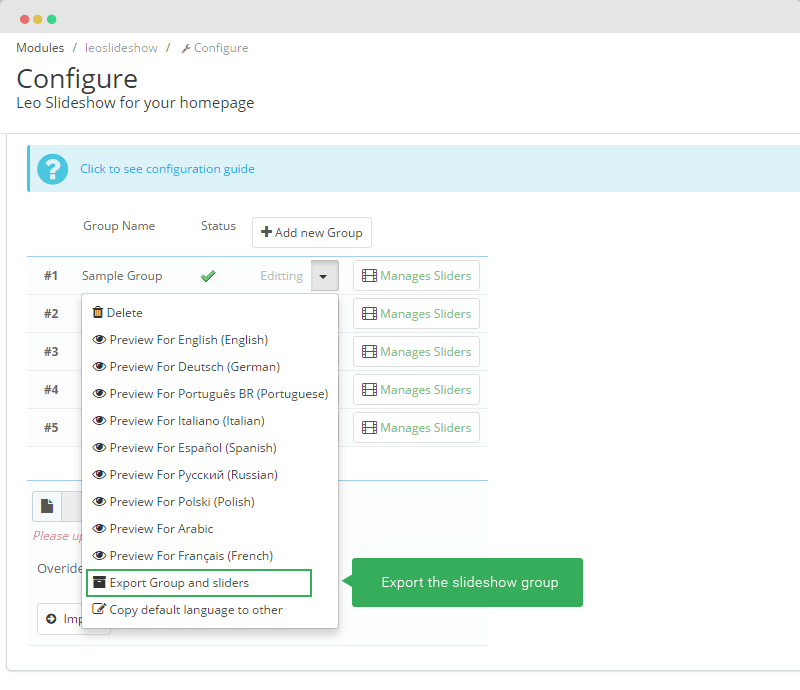Choose Delete from the dropdown menu
Screen dimensions: 800x690
point(210,313)
